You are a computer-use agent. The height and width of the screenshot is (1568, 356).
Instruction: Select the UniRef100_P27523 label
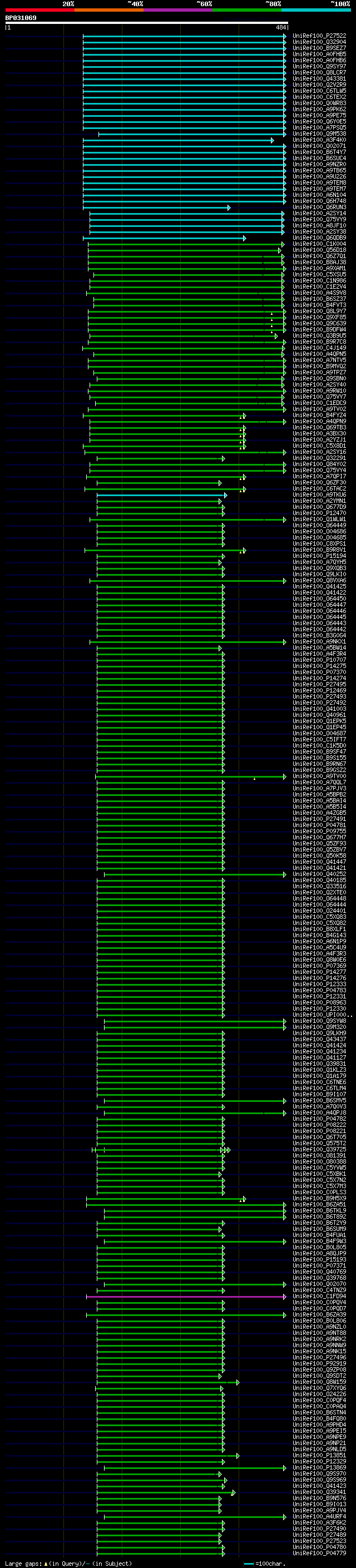(319, 1542)
